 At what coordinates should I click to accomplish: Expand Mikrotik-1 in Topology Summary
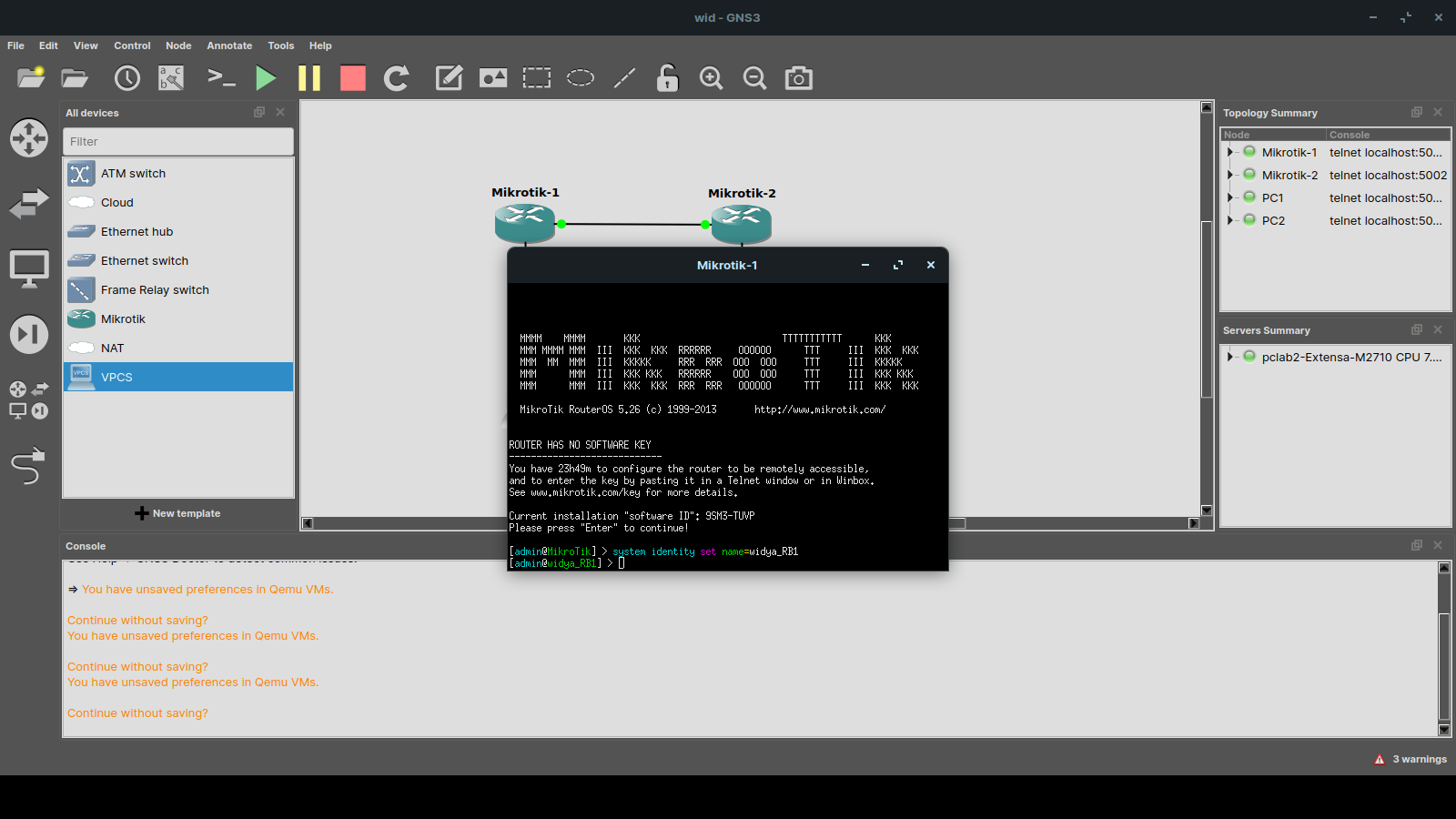point(1229,152)
